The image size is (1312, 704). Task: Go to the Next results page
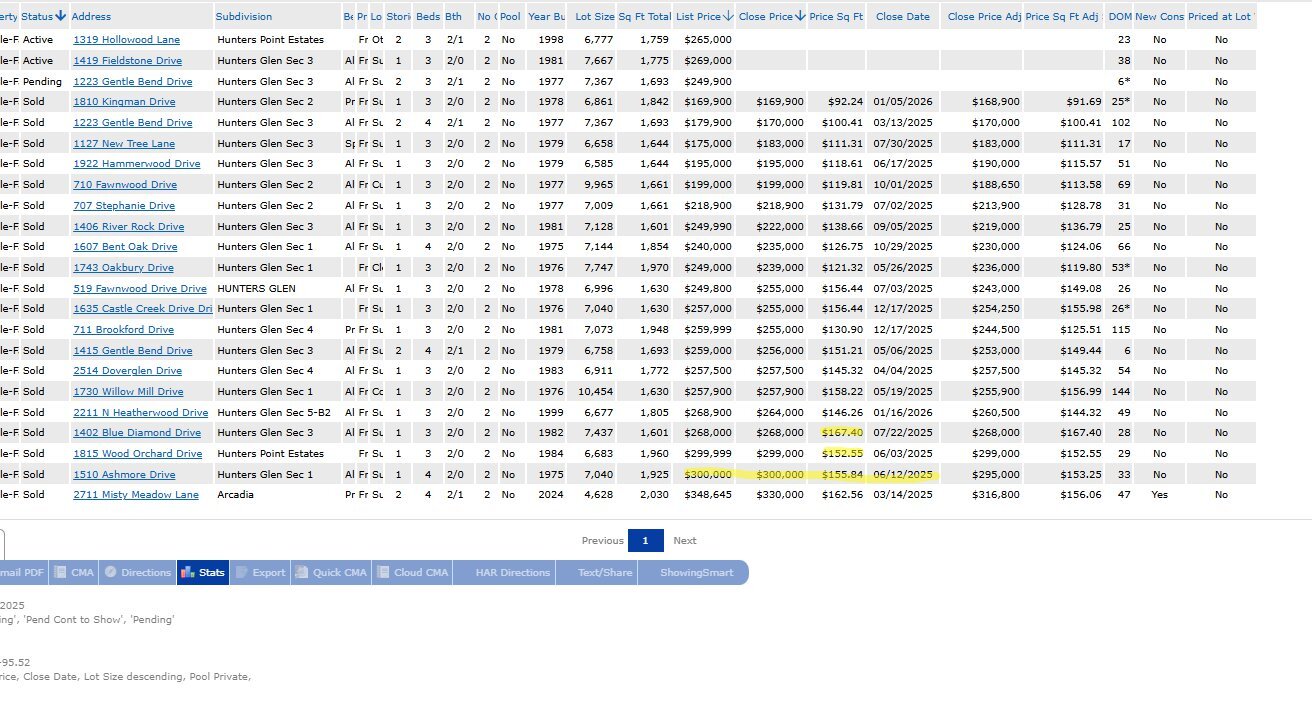684,541
